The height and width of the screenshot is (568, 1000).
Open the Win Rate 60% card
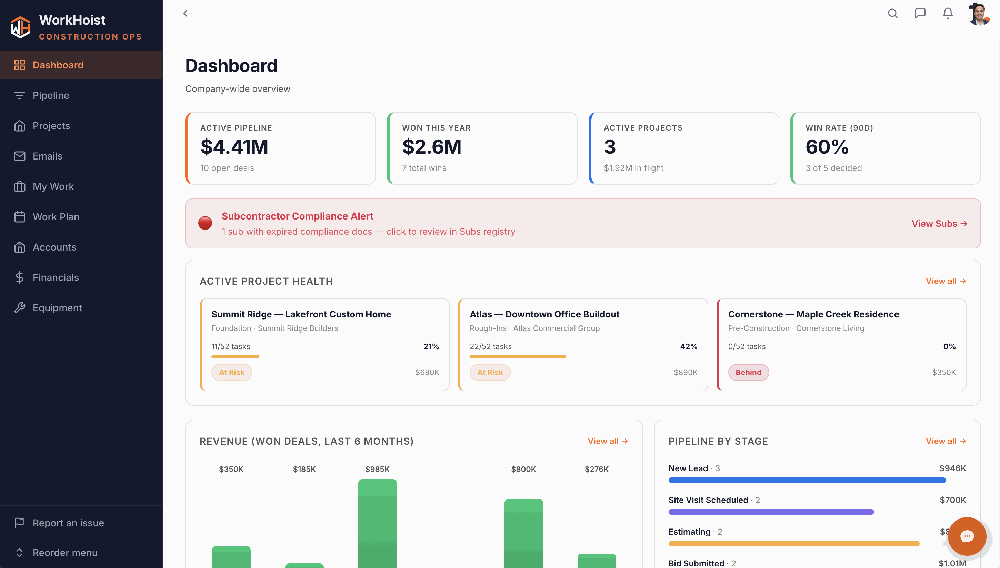(885, 149)
